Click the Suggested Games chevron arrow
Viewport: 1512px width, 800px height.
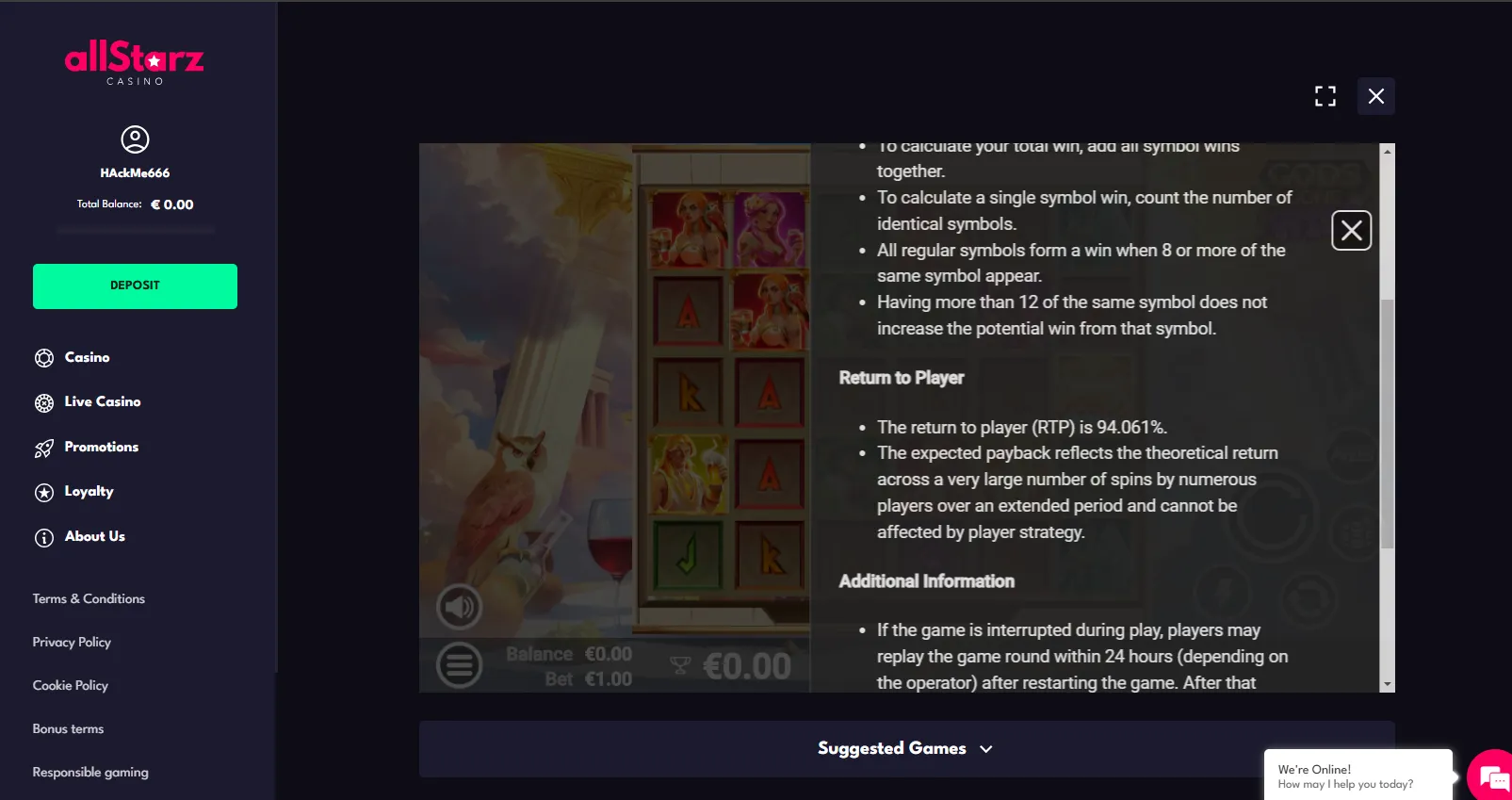tap(986, 749)
